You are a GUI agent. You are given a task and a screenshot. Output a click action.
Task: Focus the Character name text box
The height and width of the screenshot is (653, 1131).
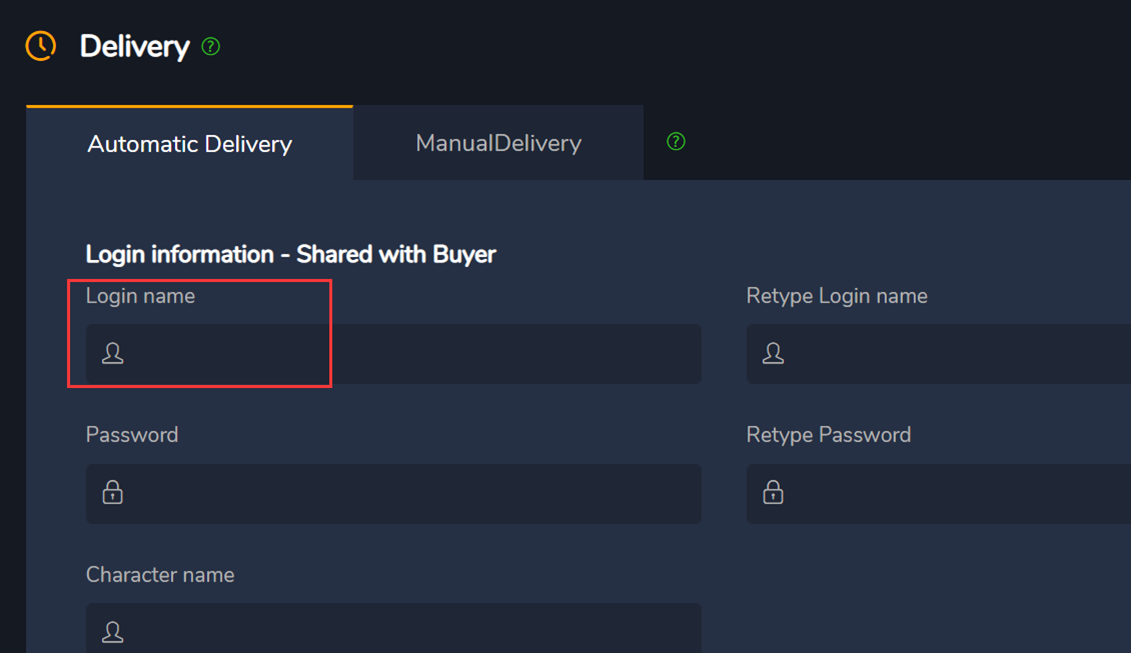point(394,628)
